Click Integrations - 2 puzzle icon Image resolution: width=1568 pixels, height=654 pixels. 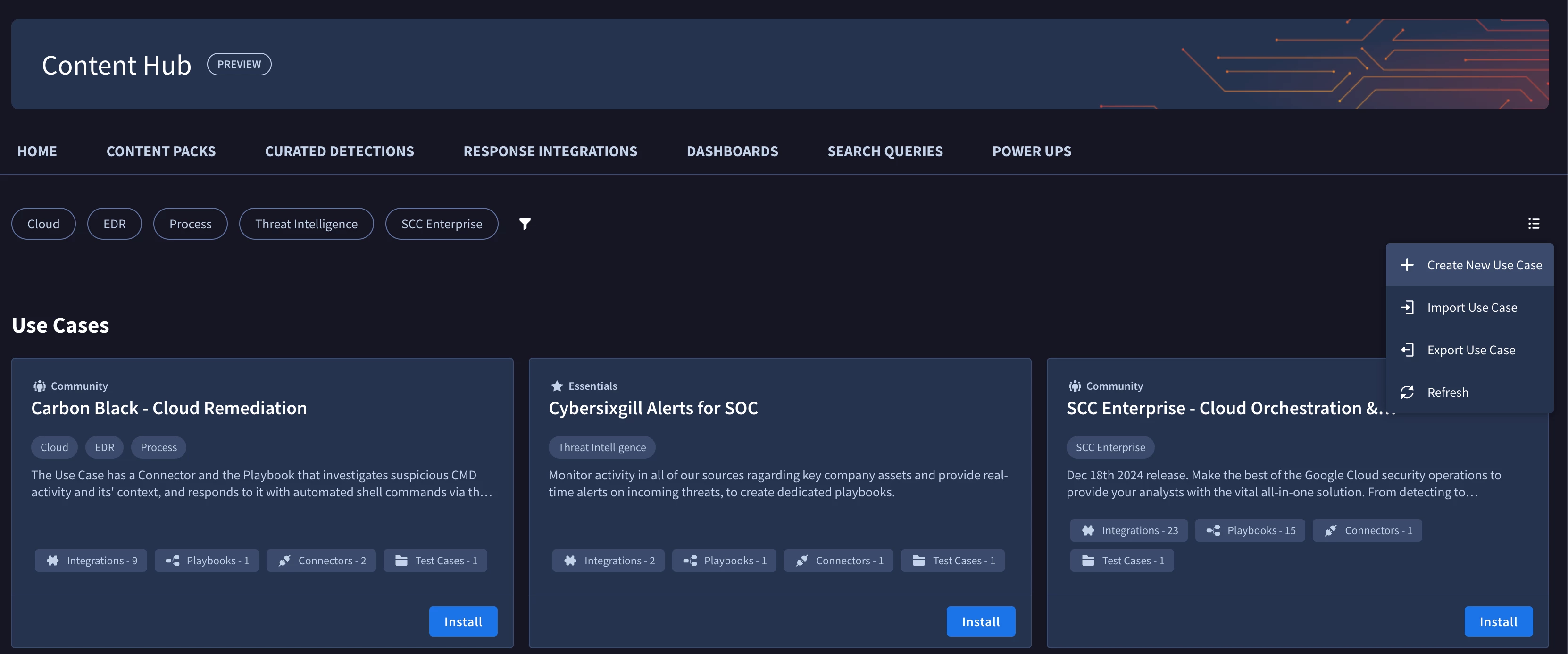coord(570,561)
